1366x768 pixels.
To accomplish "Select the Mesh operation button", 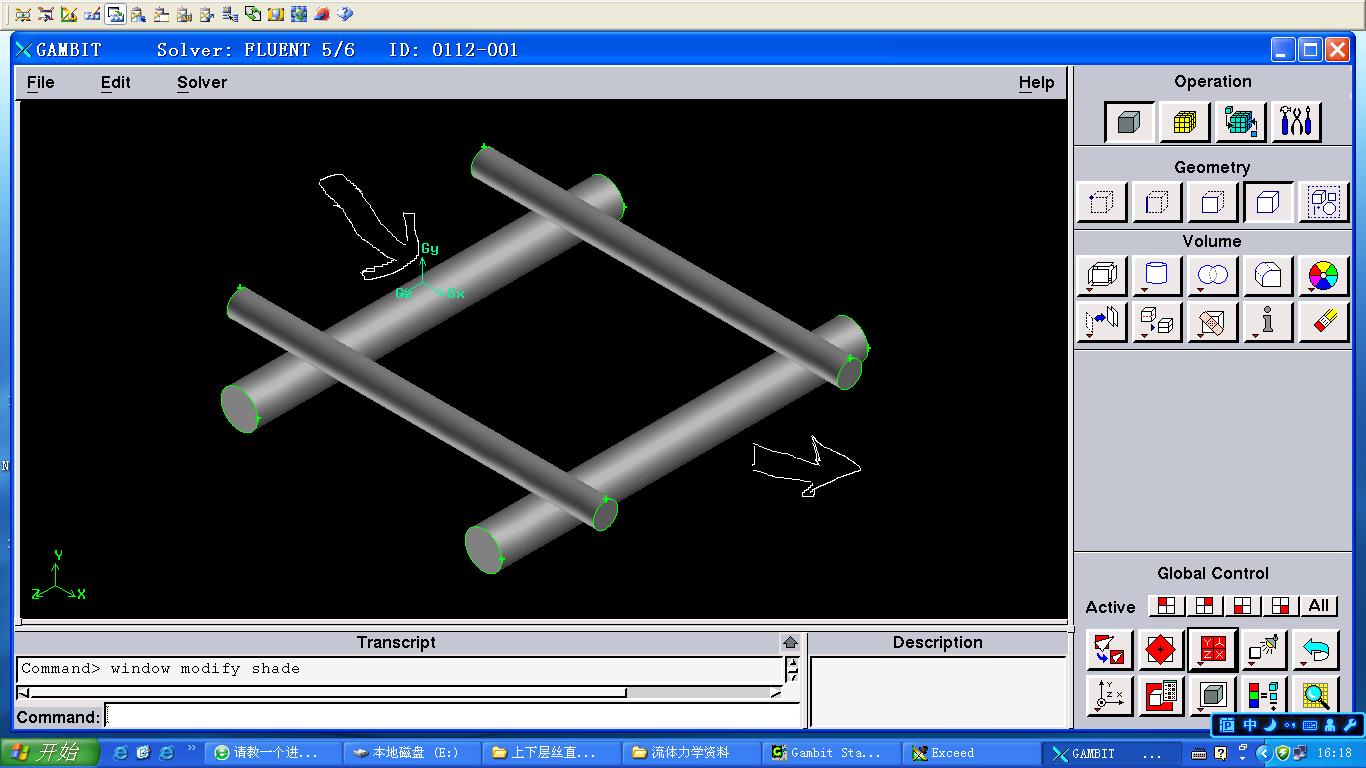I will pyautogui.click(x=1184, y=122).
